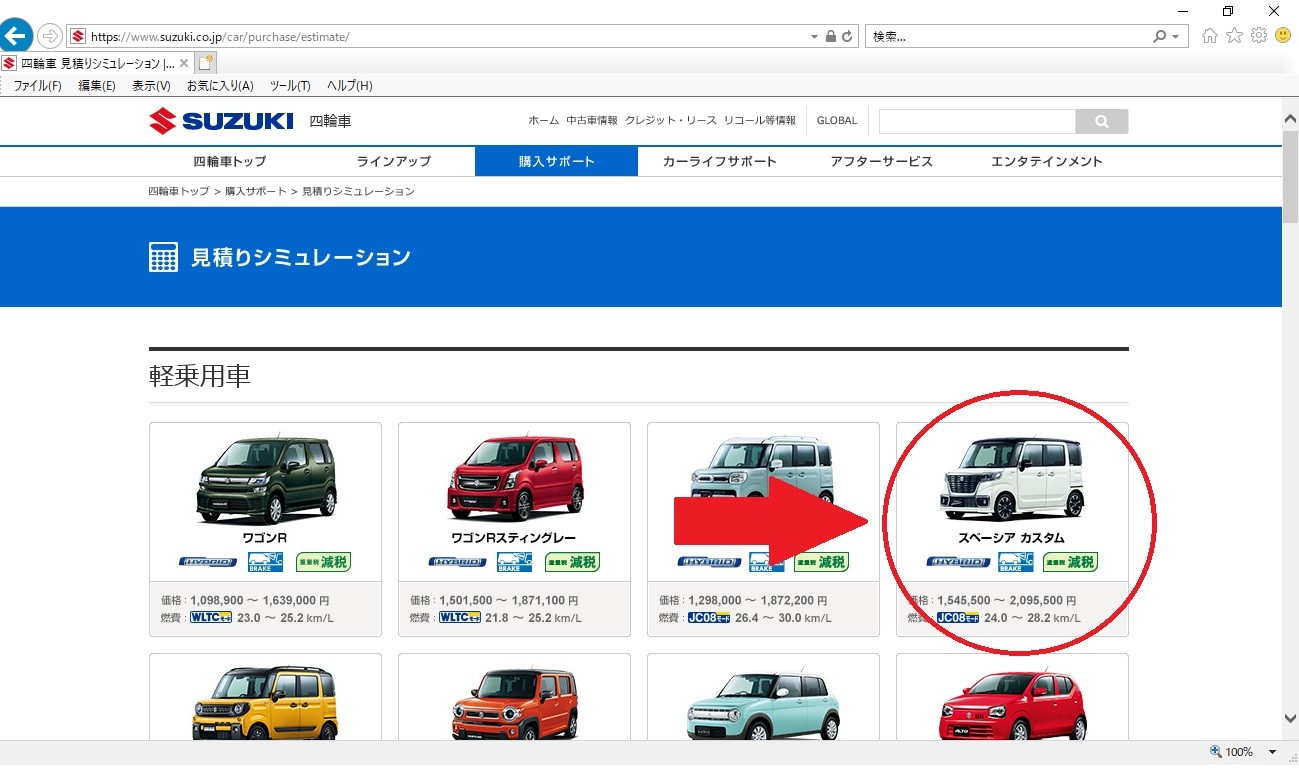Click the HYBRID badge under ワゴンR
This screenshot has width=1299, height=771.
tap(207, 562)
